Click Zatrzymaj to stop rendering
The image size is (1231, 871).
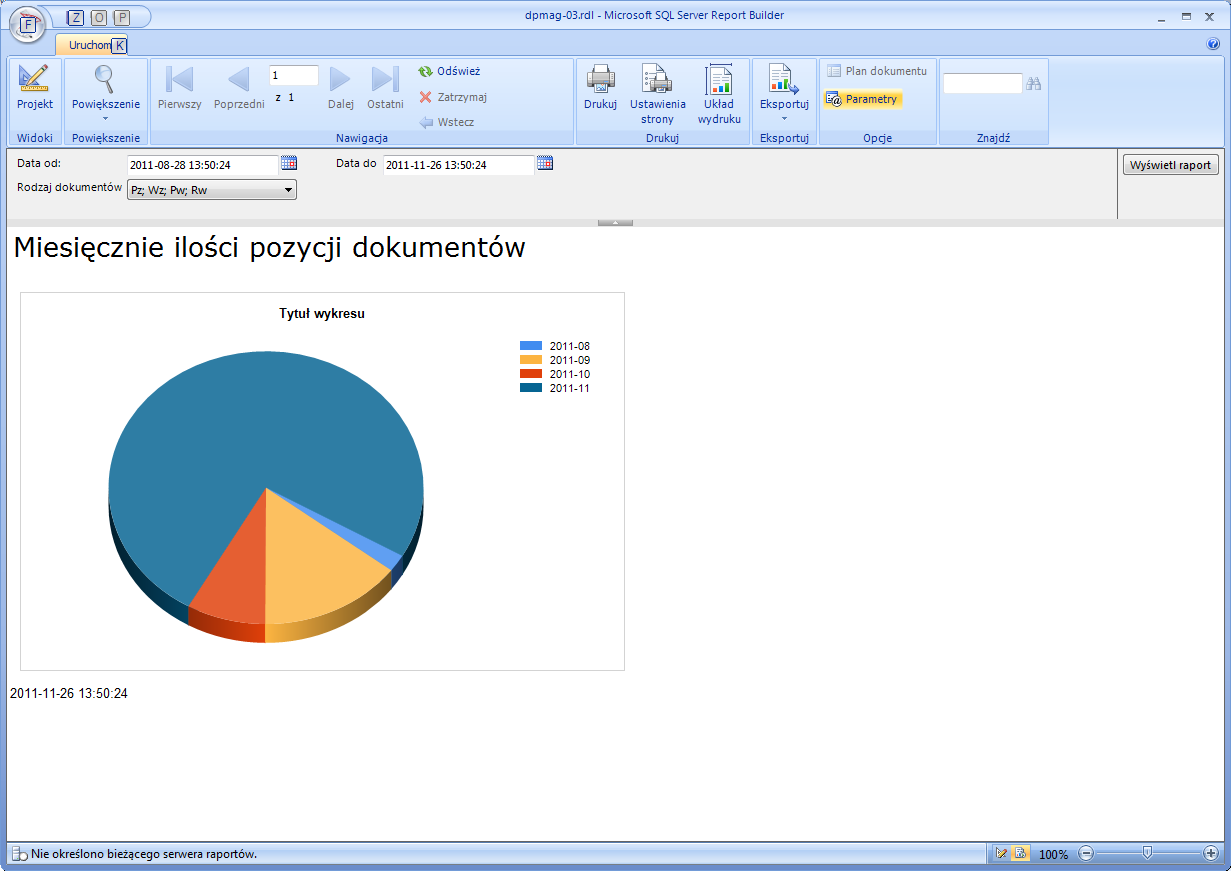pyautogui.click(x=453, y=97)
